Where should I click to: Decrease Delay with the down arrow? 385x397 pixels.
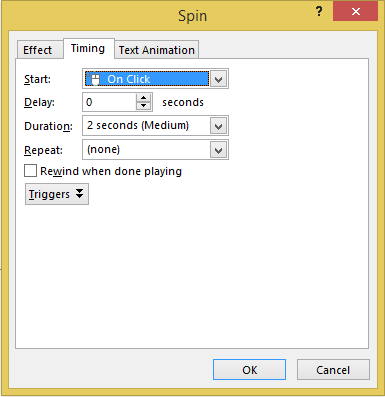click(x=144, y=106)
